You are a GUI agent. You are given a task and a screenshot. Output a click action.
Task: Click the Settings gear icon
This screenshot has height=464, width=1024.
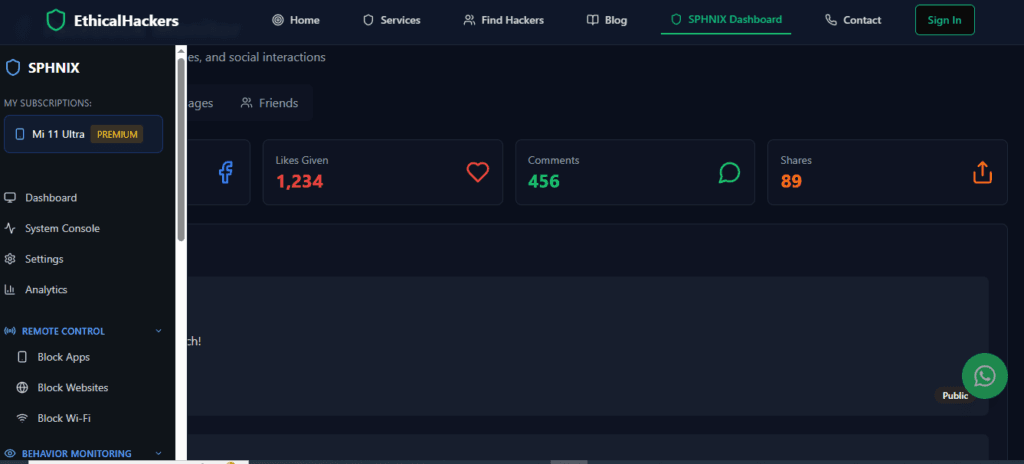click(x=10, y=259)
